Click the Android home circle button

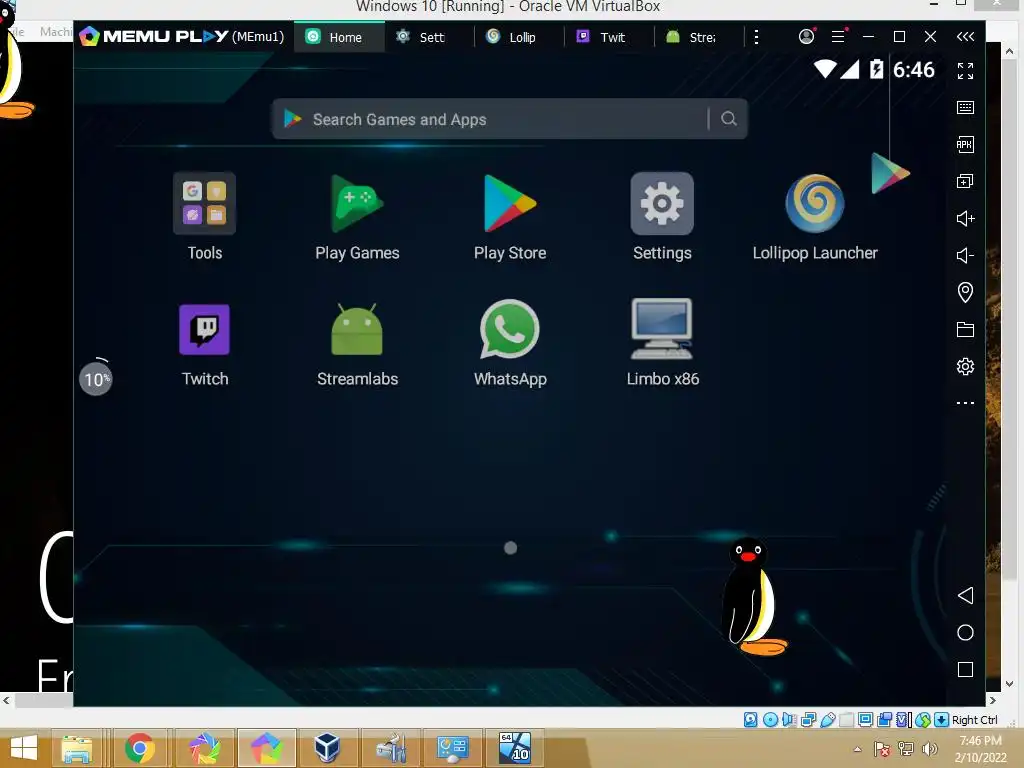pyautogui.click(x=965, y=632)
